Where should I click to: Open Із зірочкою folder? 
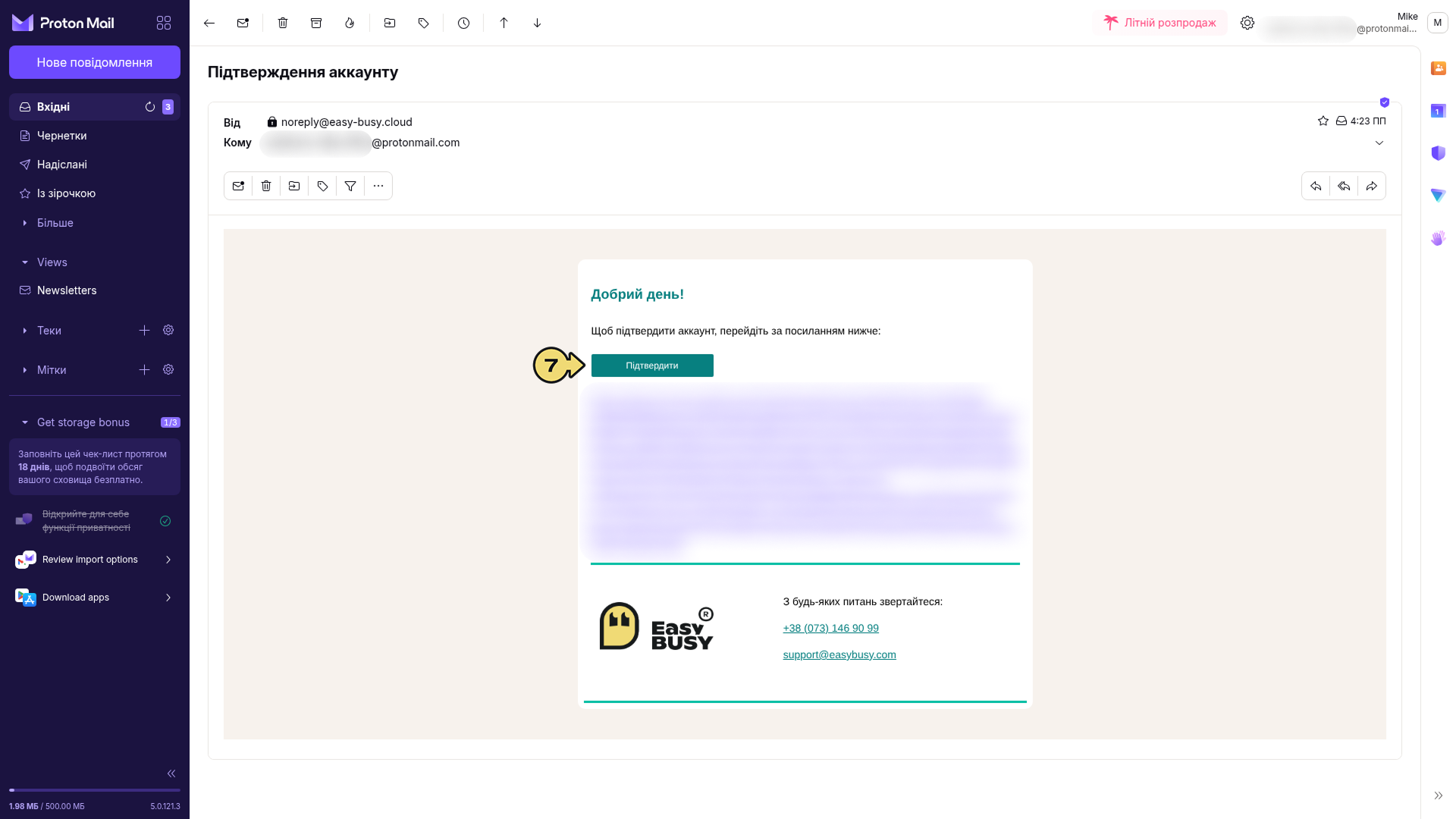tap(95, 193)
